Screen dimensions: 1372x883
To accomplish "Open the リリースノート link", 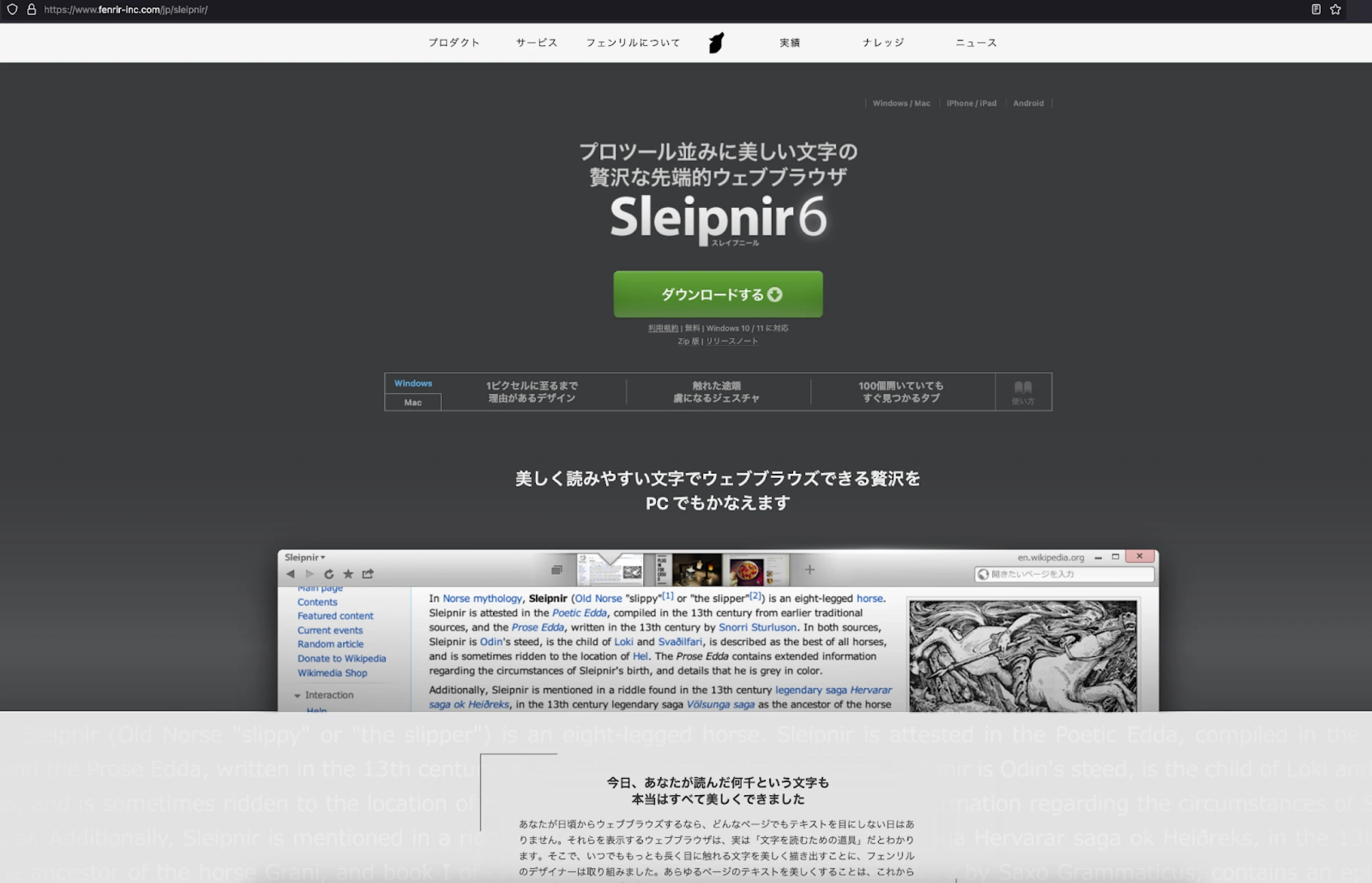I will point(732,341).
